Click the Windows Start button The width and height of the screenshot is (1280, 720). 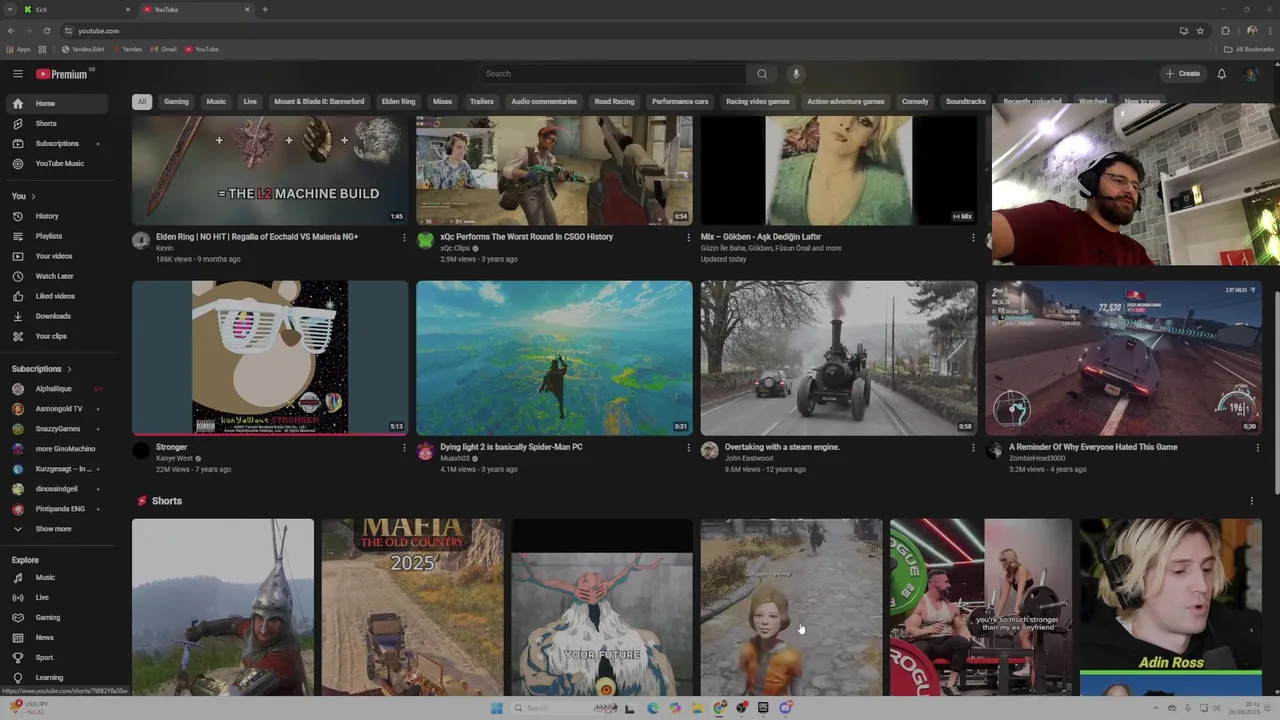(496, 708)
